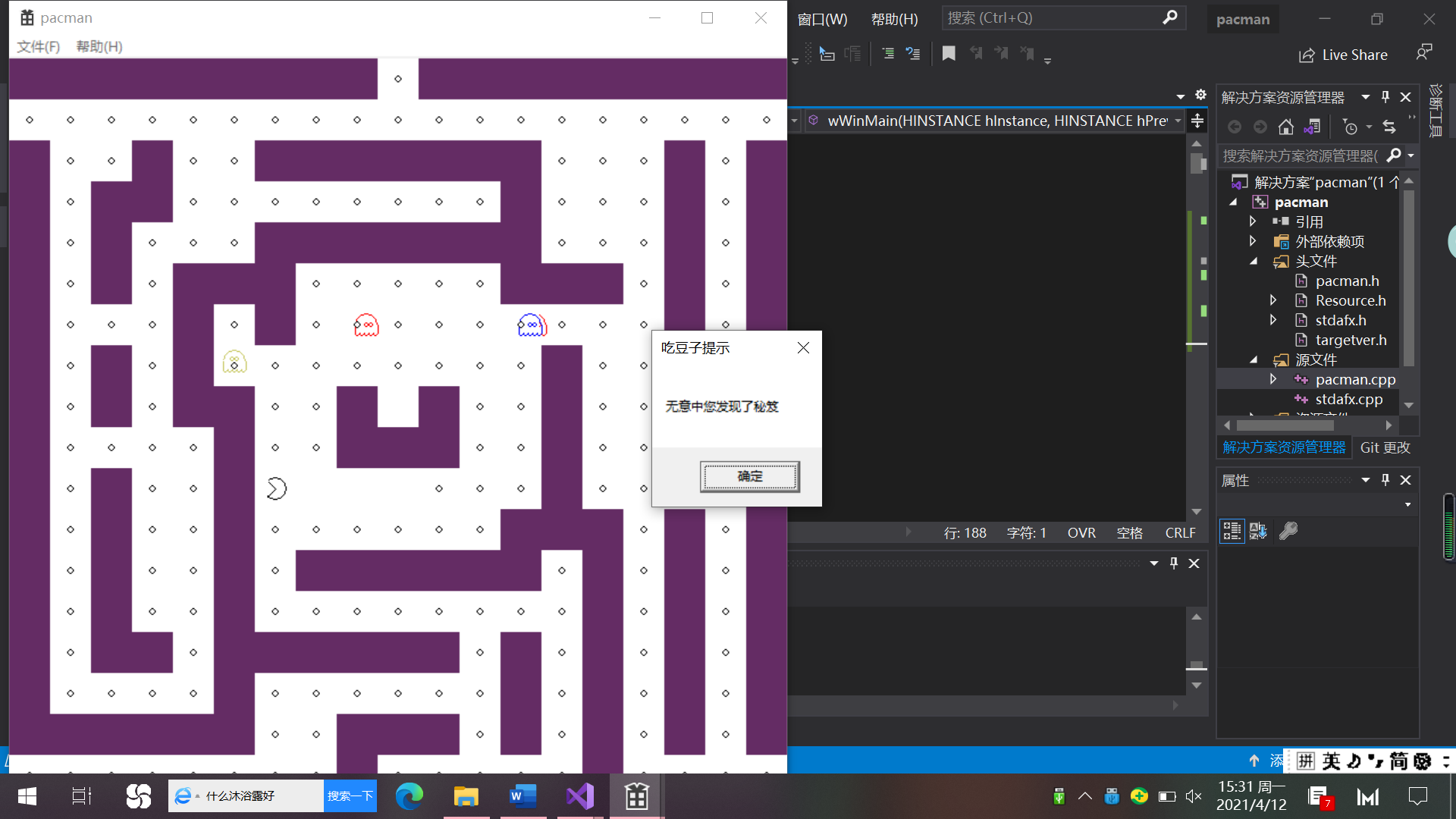Click the alphabetical sort icon in Properties
The image size is (1456, 819).
(x=1258, y=531)
